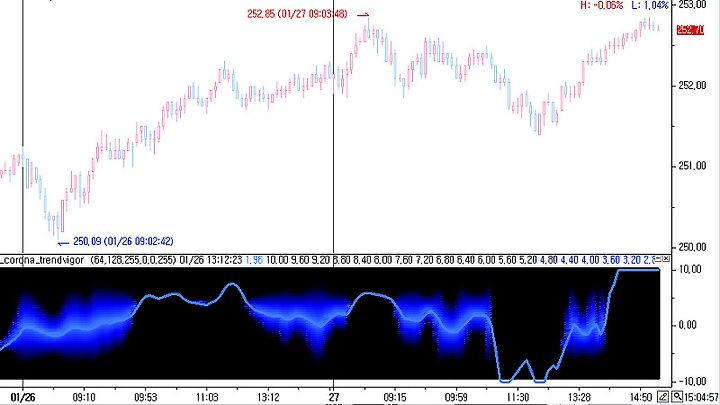The height and width of the screenshot is (405, 720).
Task: Click the indicator name cordna_trendvigor
Action: pyautogui.click(x=43, y=260)
